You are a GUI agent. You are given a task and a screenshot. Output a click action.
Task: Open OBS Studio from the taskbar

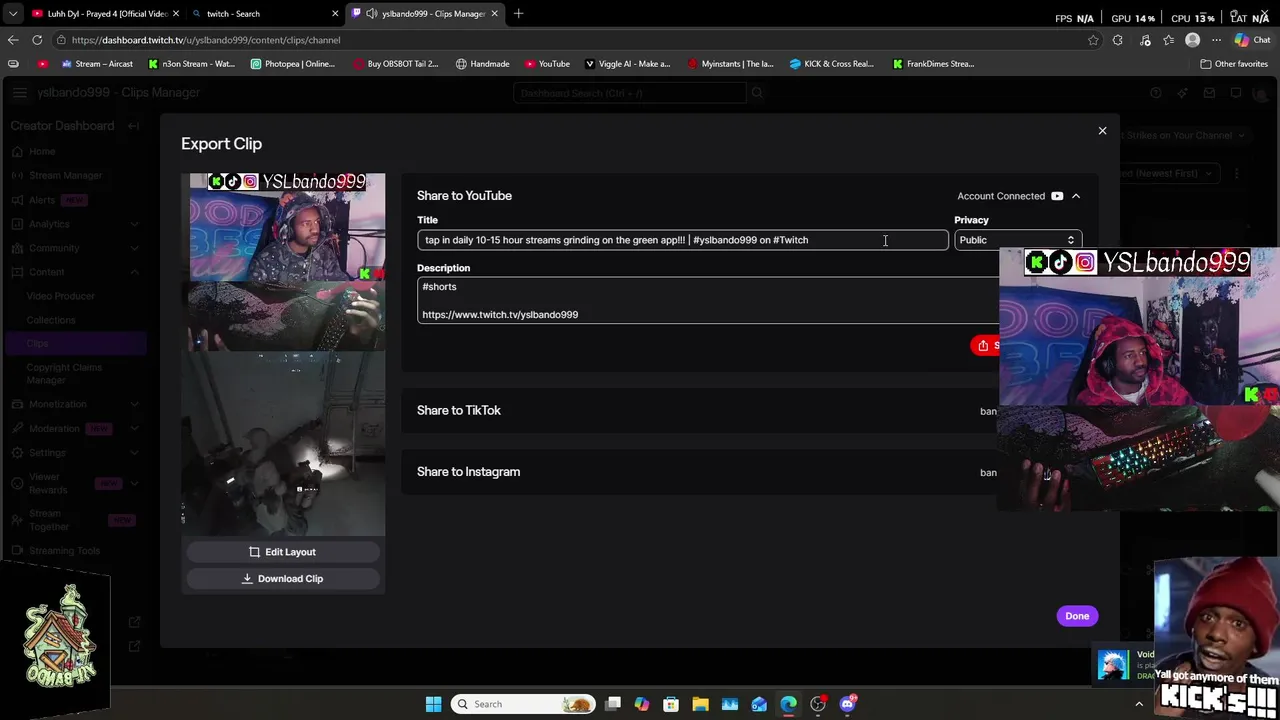[818, 704]
